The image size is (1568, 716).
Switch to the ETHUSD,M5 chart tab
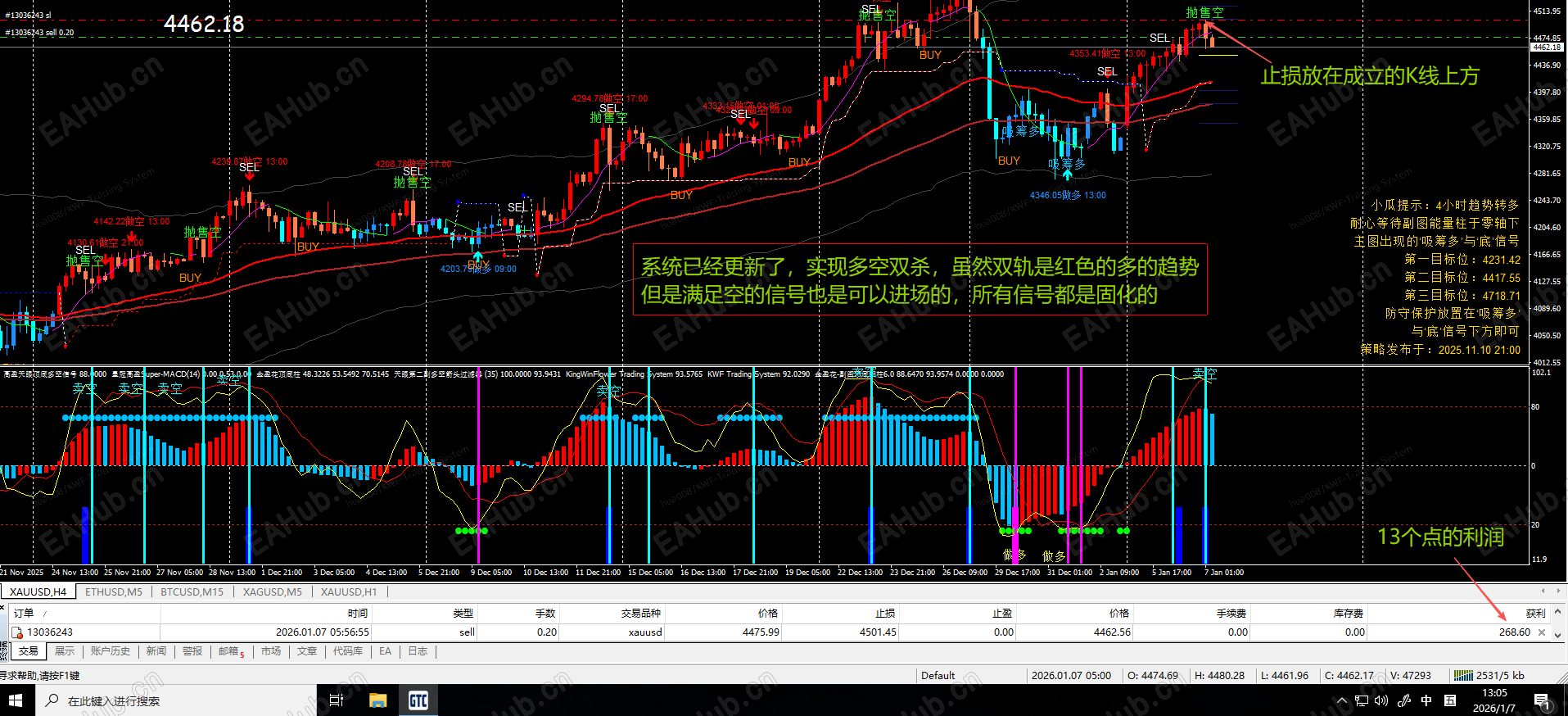[x=114, y=591]
